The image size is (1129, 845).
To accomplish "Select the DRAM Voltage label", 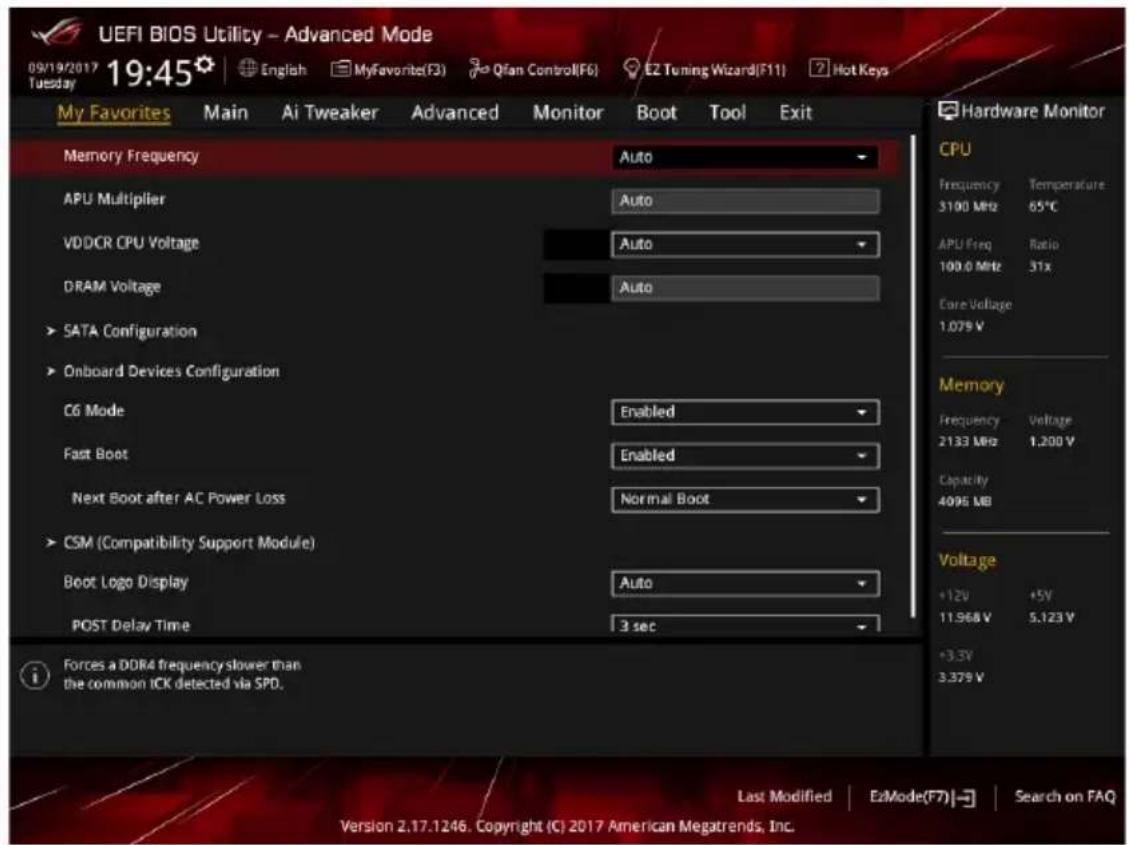I will click(x=112, y=287).
